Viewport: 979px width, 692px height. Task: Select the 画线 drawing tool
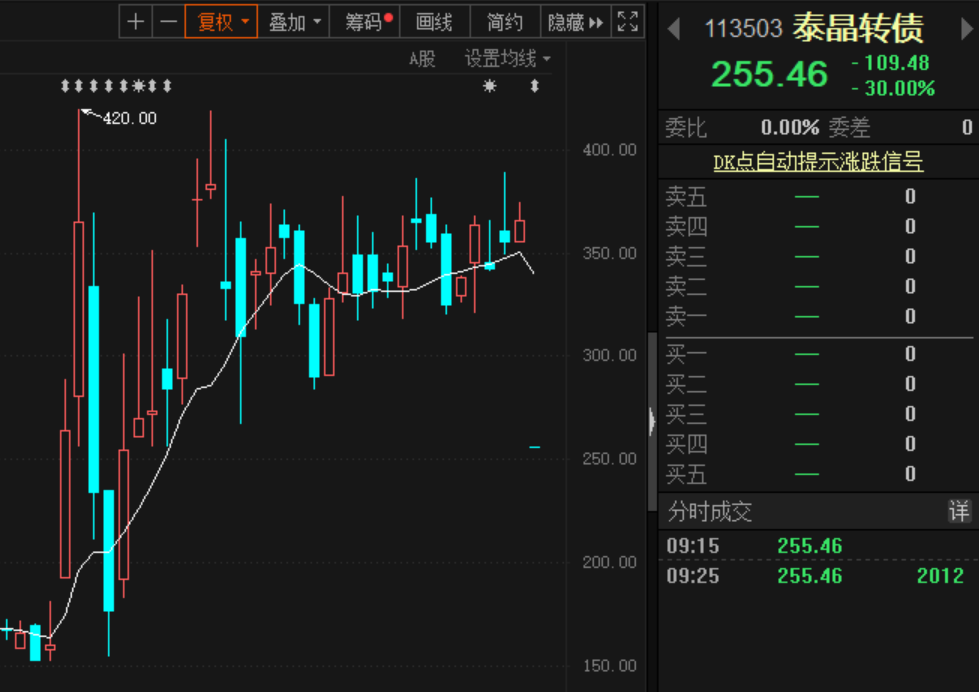pos(435,22)
